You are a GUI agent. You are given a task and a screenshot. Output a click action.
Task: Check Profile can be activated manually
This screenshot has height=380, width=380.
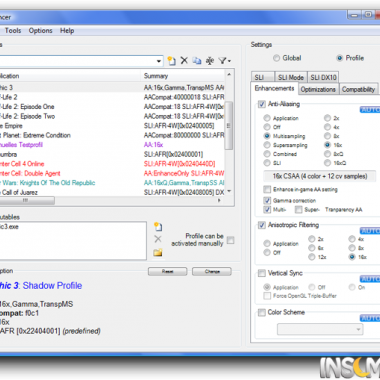pyautogui.click(x=230, y=240)
